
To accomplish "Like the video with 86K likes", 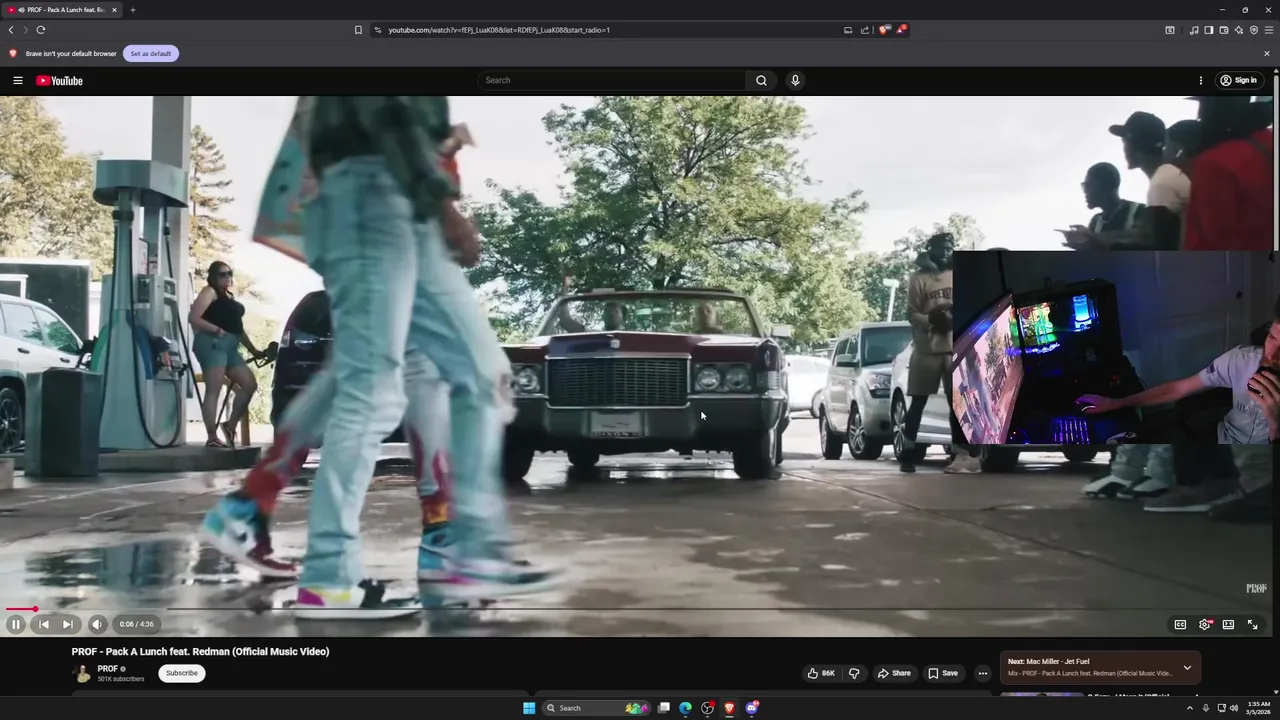I will (822, 673).
